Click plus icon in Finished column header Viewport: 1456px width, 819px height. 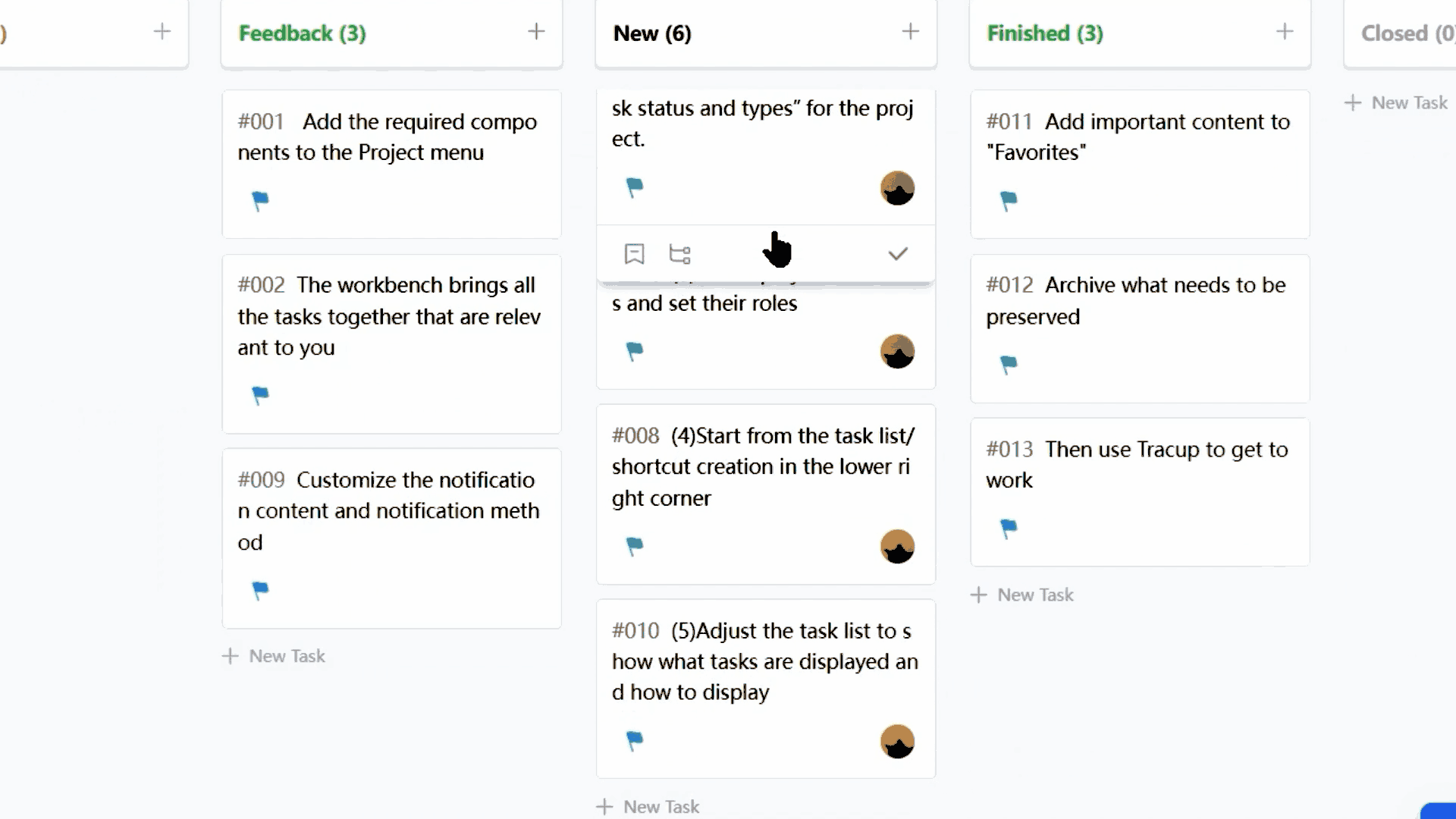1284,32
